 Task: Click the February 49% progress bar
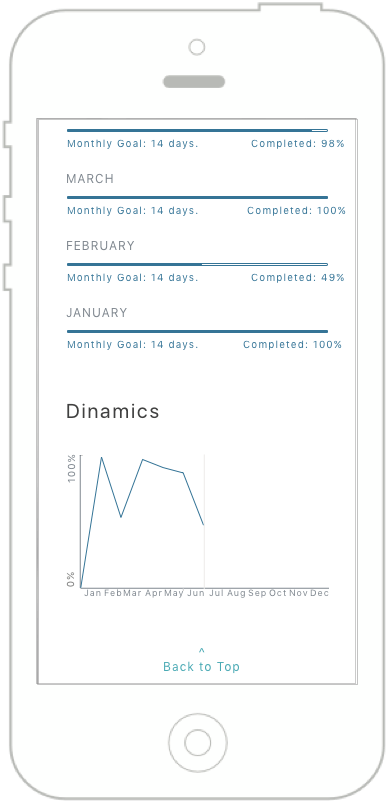pos(197,264)
